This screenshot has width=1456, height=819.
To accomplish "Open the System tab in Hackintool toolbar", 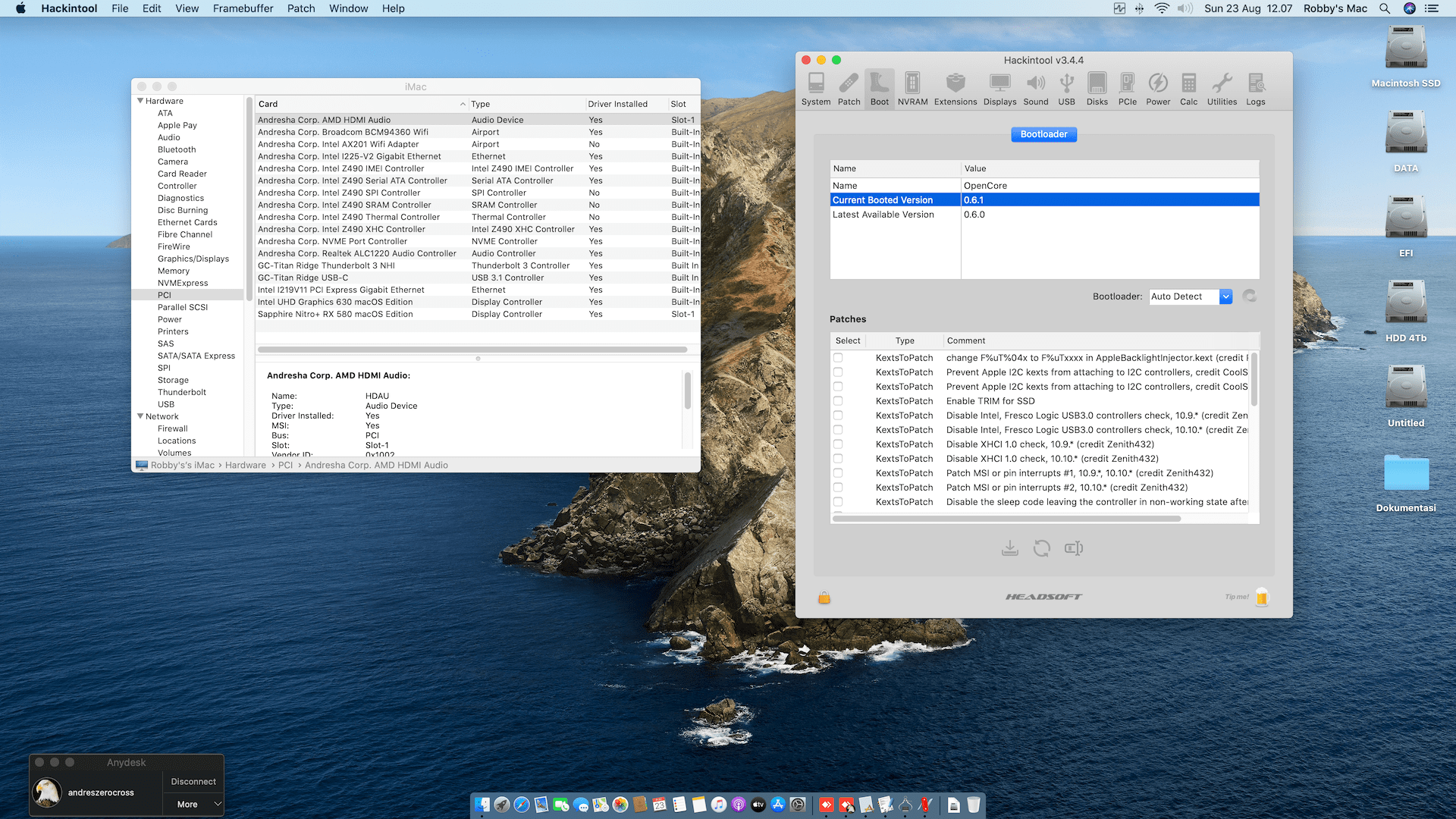I will pyautogui.click(x=816, y=89).
